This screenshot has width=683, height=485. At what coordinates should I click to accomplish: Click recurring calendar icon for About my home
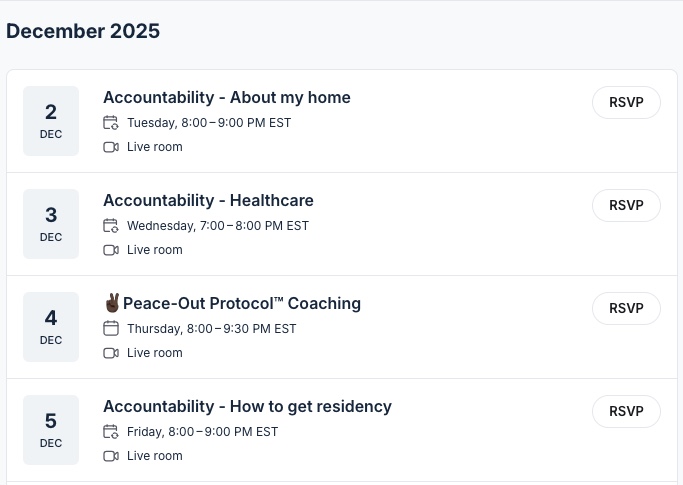[111, 123]
